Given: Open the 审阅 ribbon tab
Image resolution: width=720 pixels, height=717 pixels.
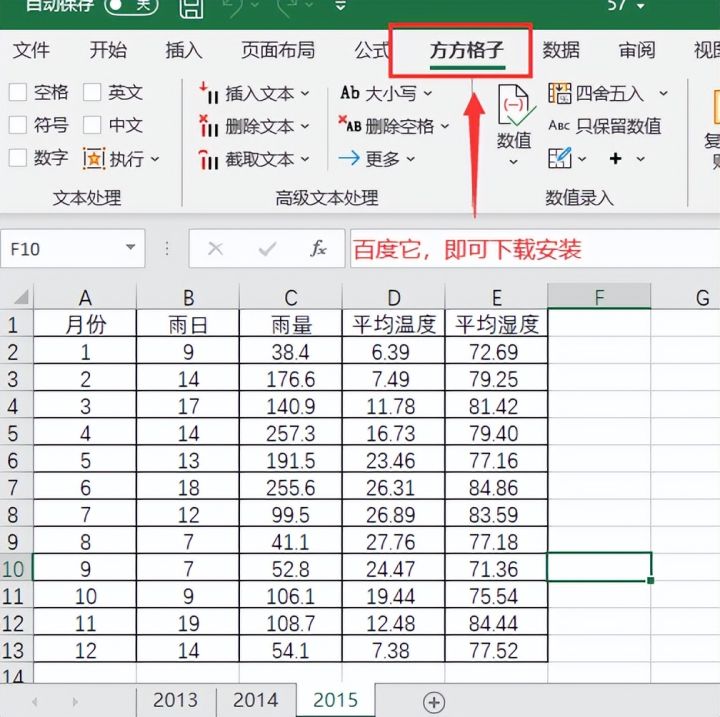Looking at the screenshot, I should [637, 50].
